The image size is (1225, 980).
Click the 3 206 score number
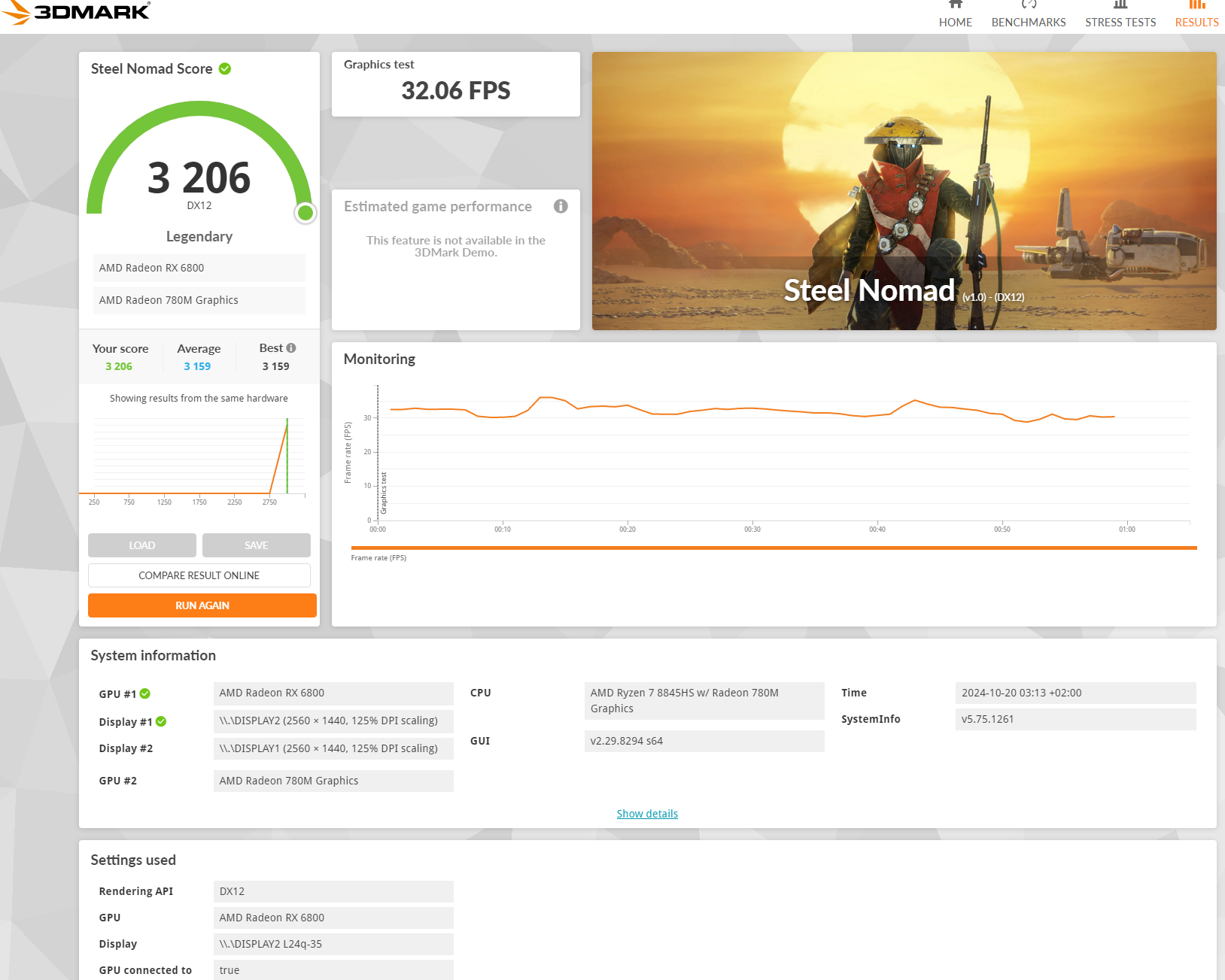coord(199,178)
